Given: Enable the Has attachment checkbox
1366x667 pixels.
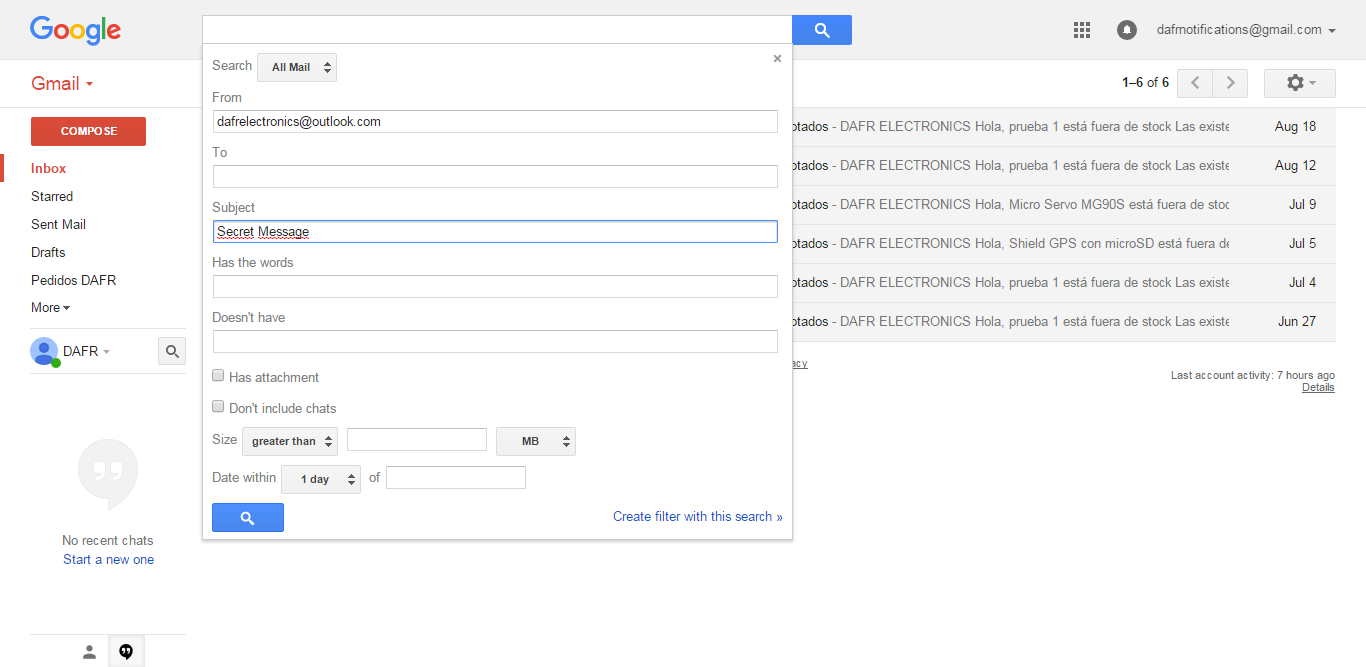Looking at the screenshot, I should 218,376.
